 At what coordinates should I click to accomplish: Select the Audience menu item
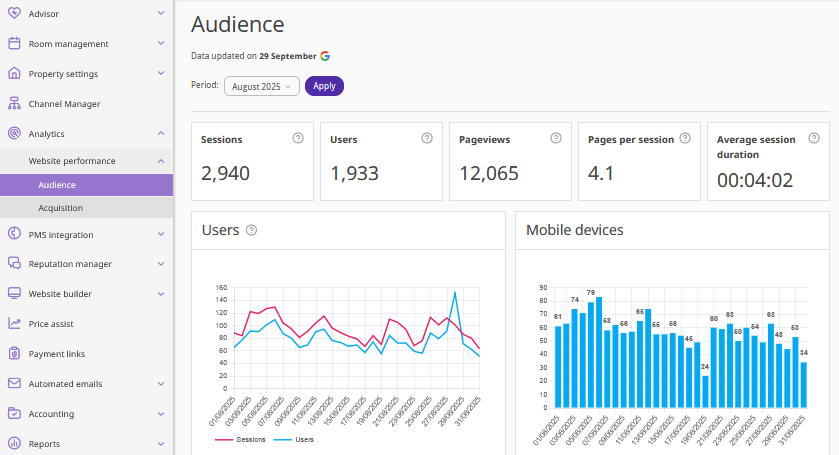coord(86,185)
